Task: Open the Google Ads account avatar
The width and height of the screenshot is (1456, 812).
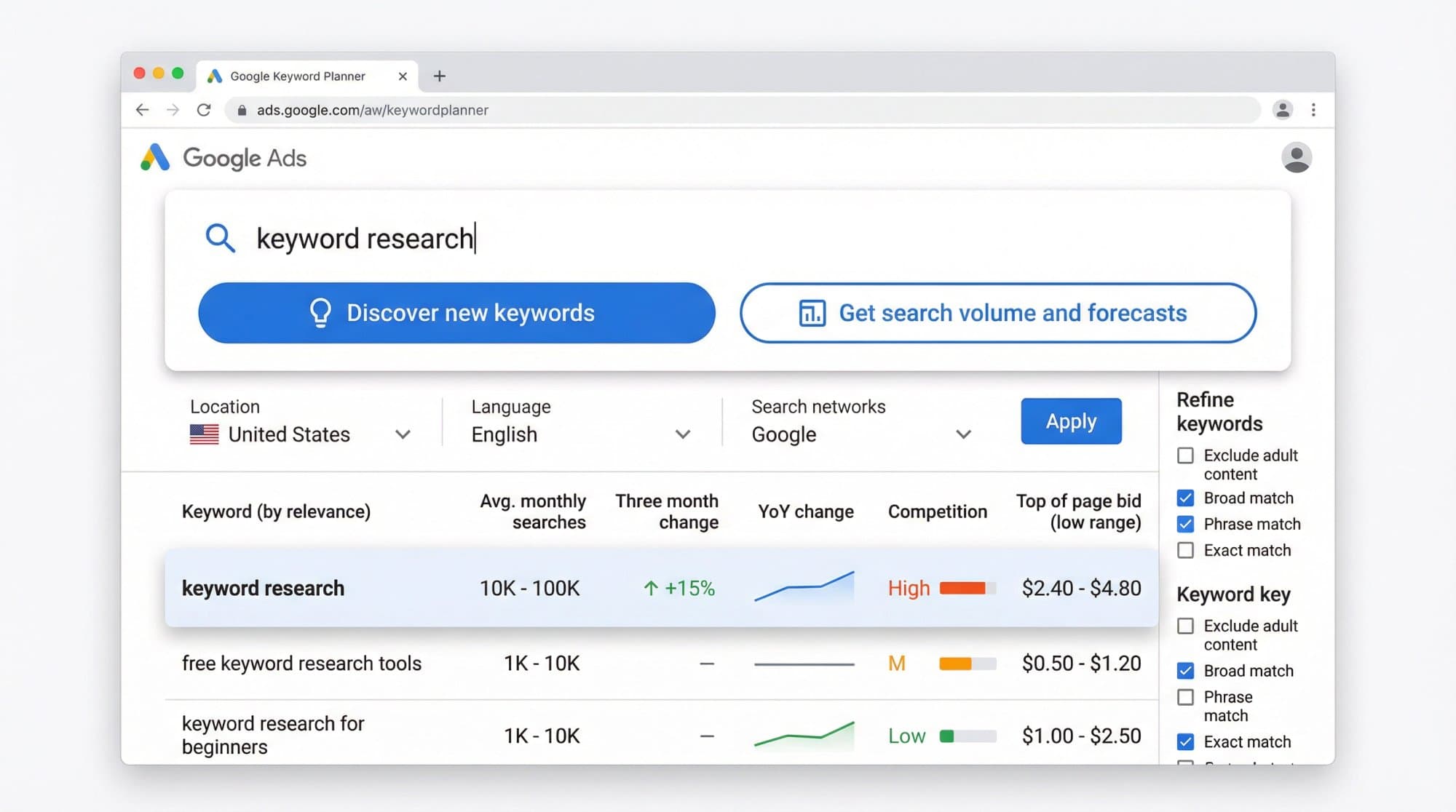Action: coord(1297,158)
